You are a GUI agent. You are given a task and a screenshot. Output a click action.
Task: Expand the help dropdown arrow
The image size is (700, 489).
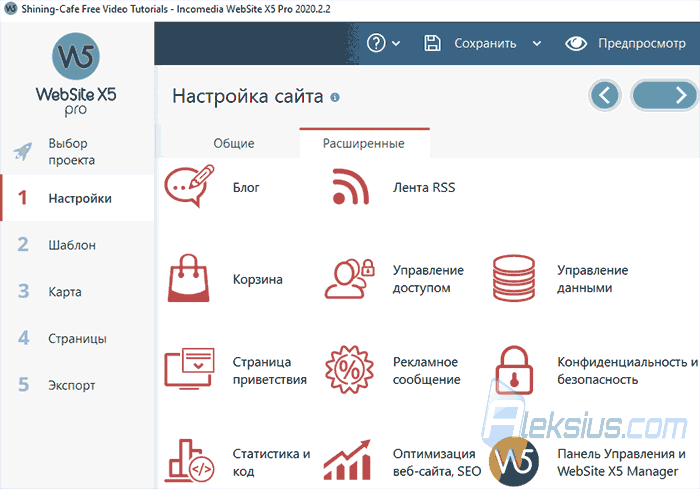396,44
